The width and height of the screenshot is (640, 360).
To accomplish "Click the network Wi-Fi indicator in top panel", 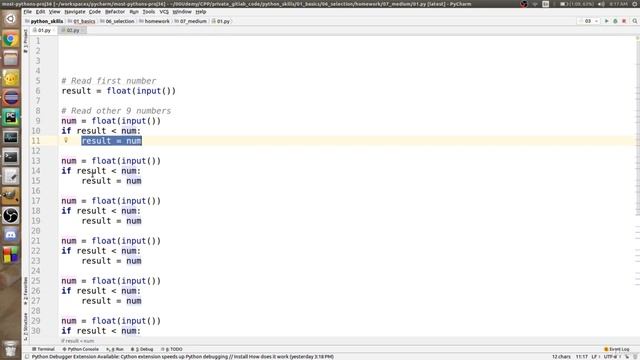I will click(x=535, y=4).
